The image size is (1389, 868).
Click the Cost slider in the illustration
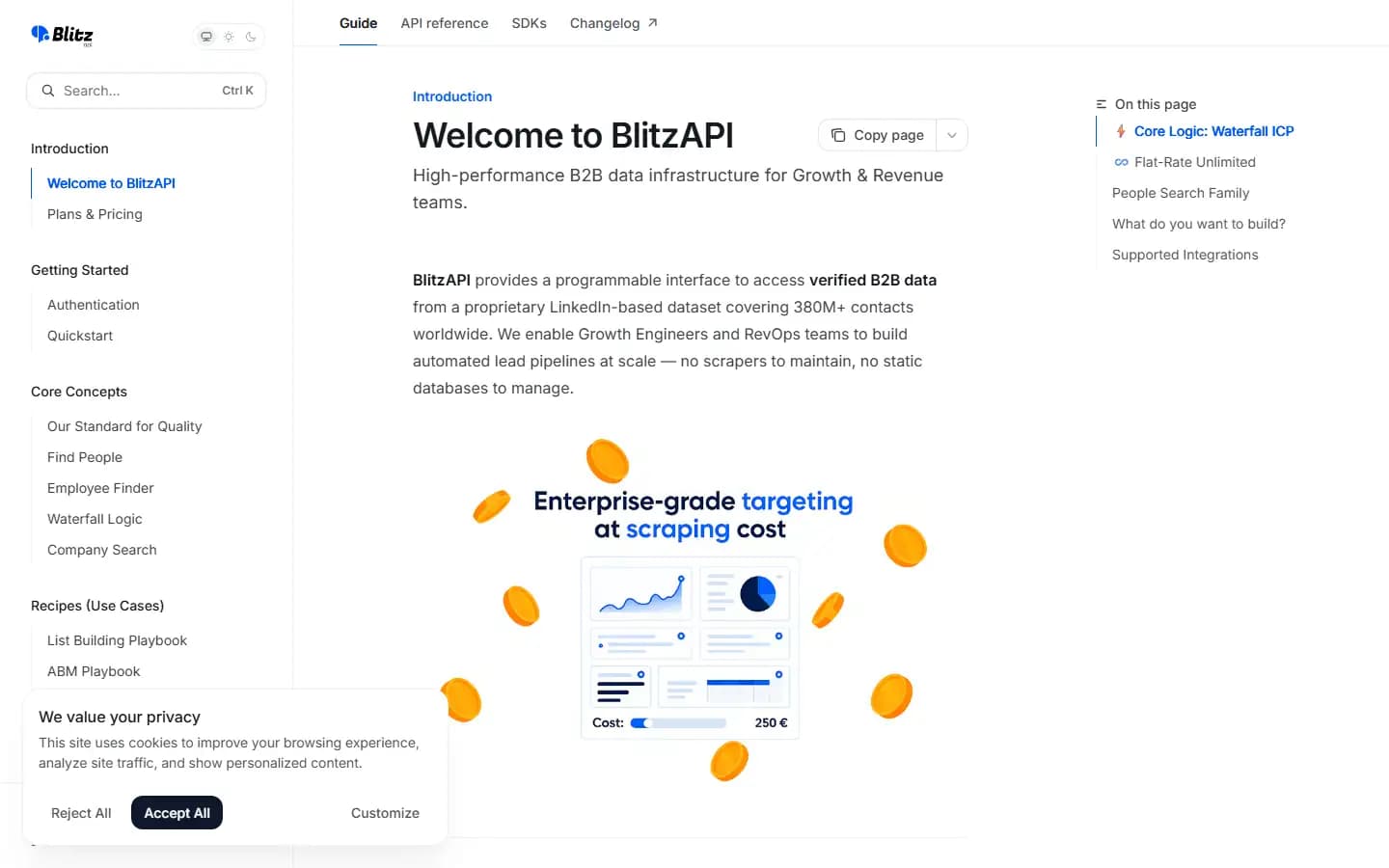(678, 722)
